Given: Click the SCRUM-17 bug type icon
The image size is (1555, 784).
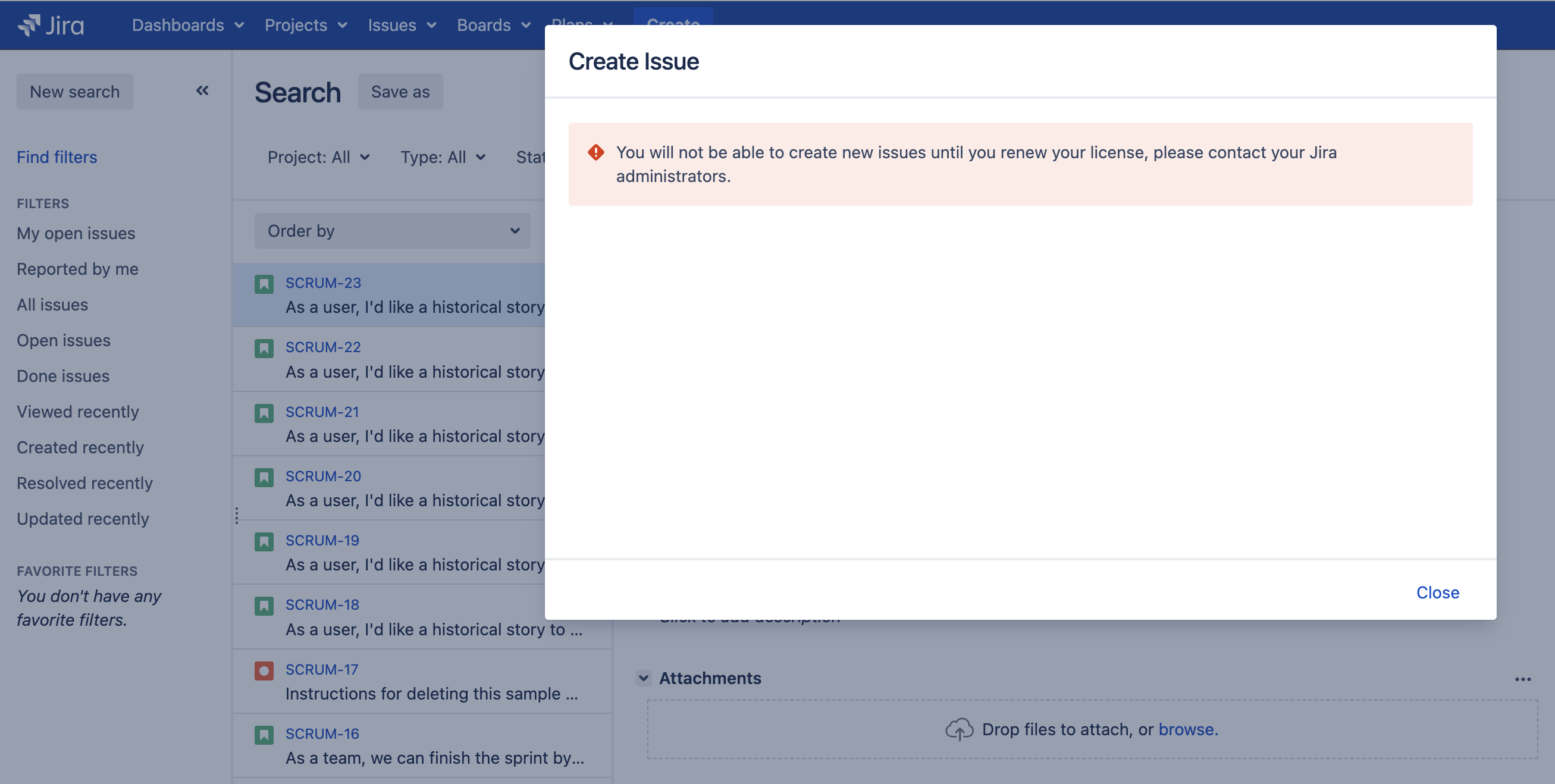Looking at the screenshot, I should pos(264,670).
